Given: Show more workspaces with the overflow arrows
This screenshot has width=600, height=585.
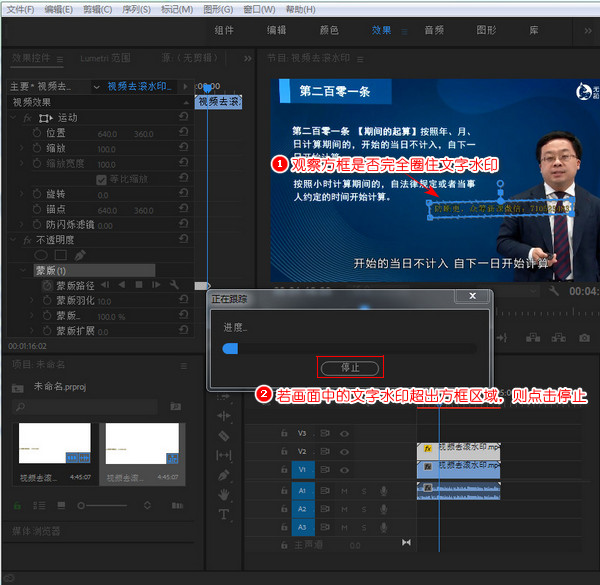Looking at the screenshot, I should (588, 31).
